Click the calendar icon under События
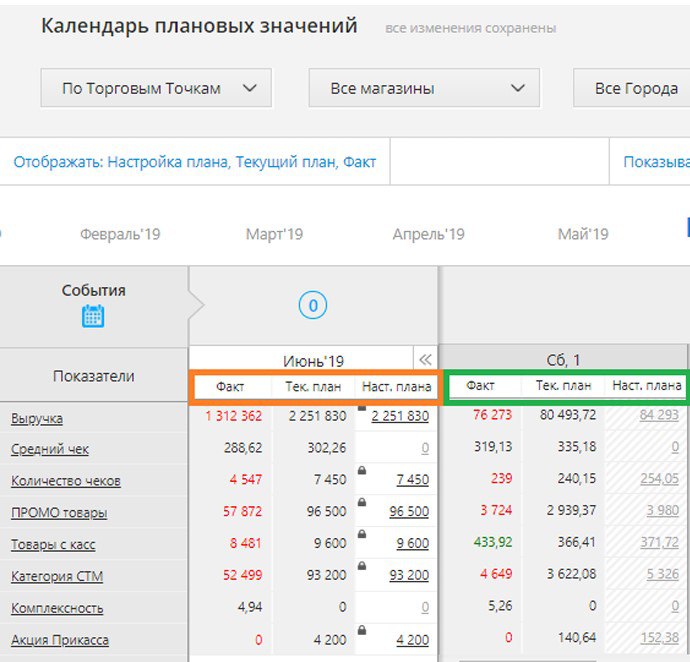Image resolution: width=690 pixels, height=662 pixels. pyautogui.click(x=93, y=316)
